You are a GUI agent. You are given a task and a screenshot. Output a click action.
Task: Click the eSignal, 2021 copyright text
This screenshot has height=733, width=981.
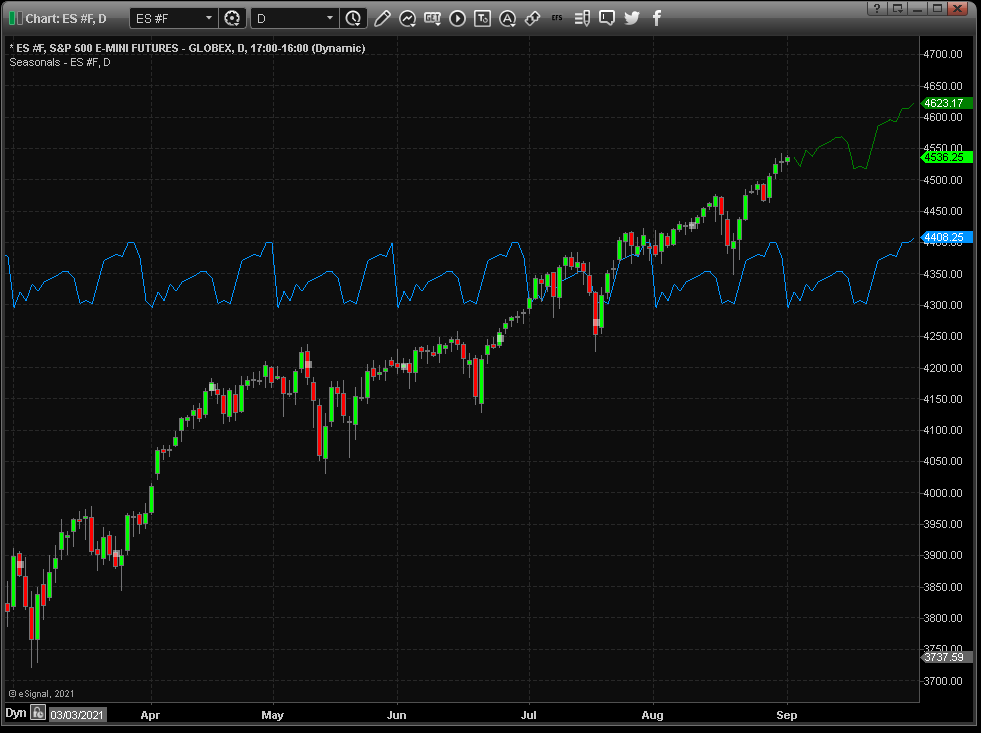pos(41,694)
